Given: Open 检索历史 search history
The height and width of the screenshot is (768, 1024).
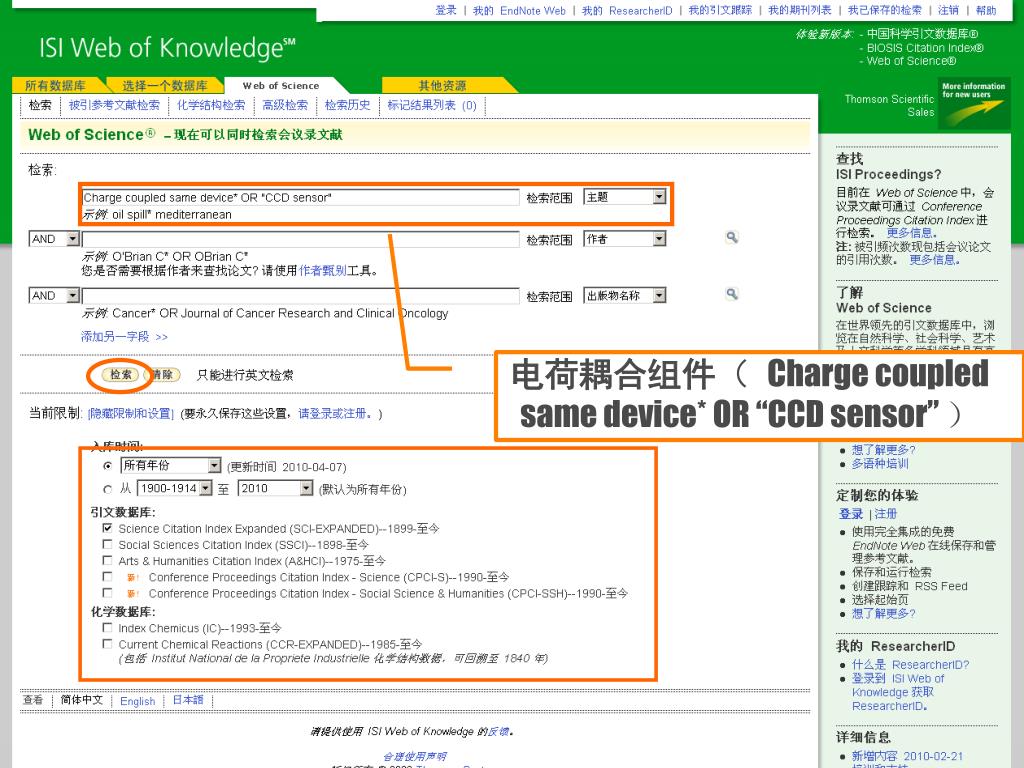Looking at the screenshot, I should tap(347, 105).
